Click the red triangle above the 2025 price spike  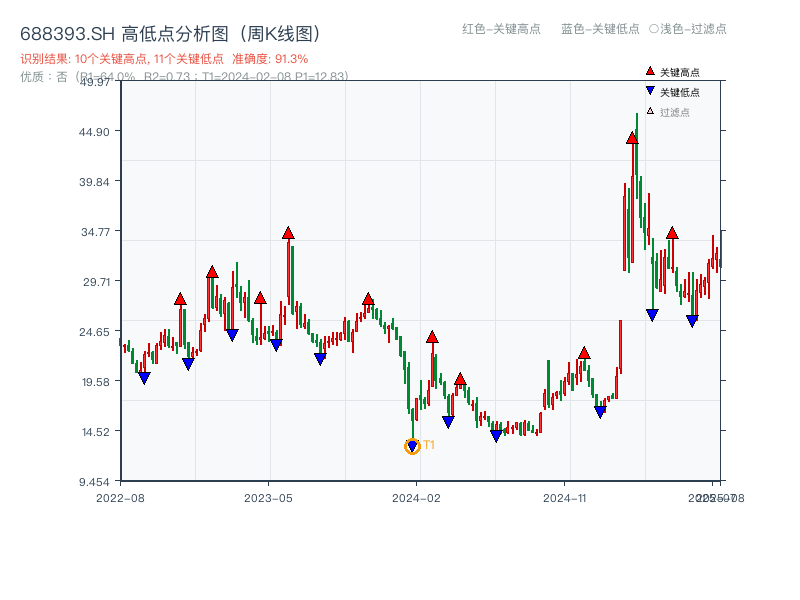630,139
